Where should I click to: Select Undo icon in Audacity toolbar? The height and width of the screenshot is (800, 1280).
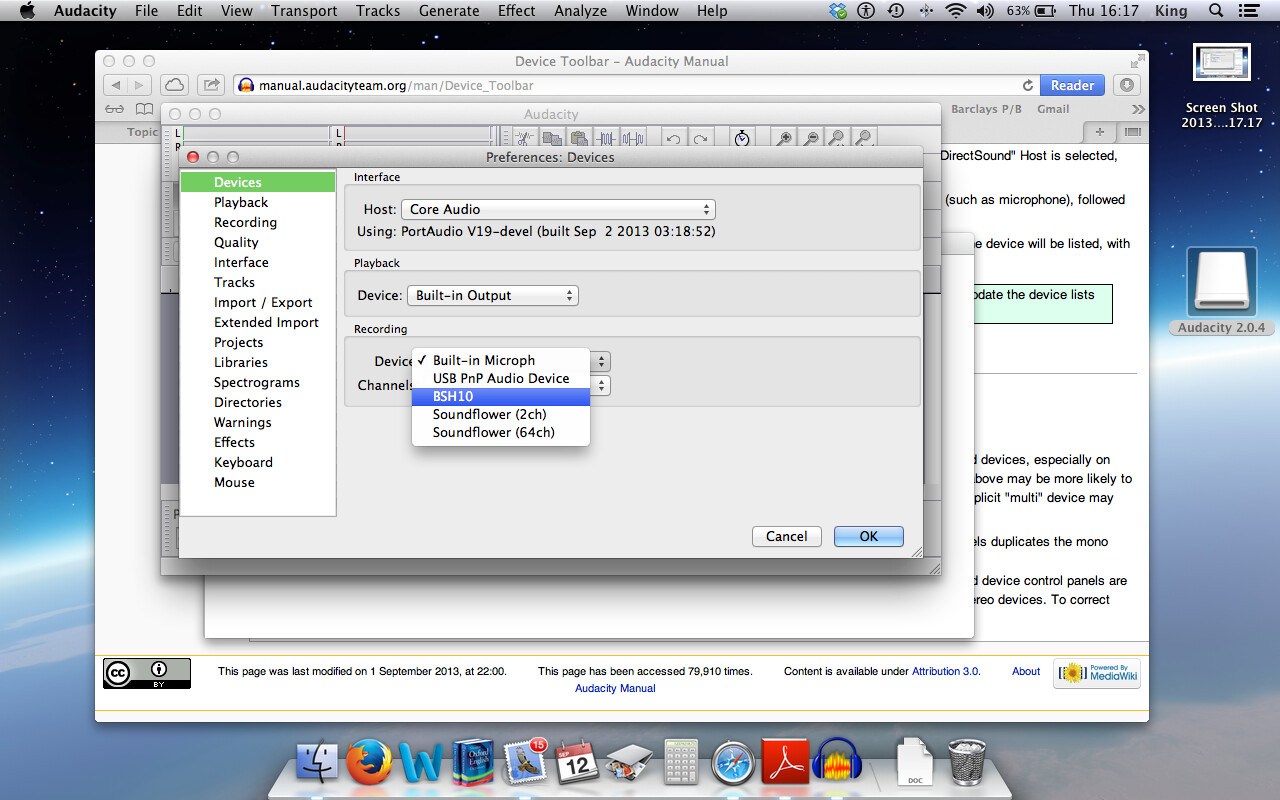(x=674, y=139)
